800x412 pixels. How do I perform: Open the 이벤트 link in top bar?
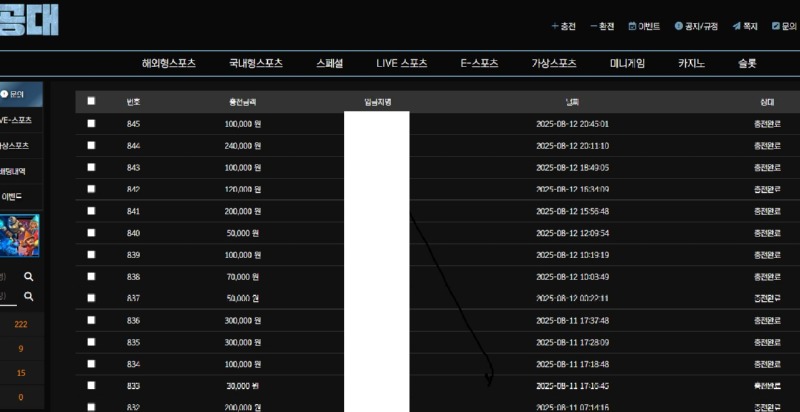click(x=649, y=27)
